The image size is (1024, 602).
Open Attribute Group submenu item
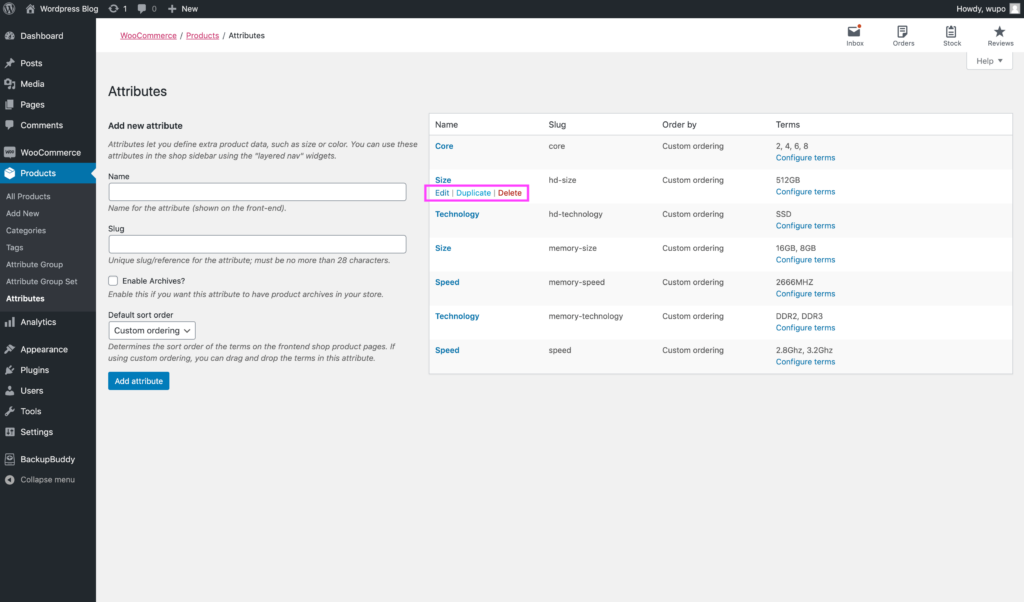coord(34,265)
